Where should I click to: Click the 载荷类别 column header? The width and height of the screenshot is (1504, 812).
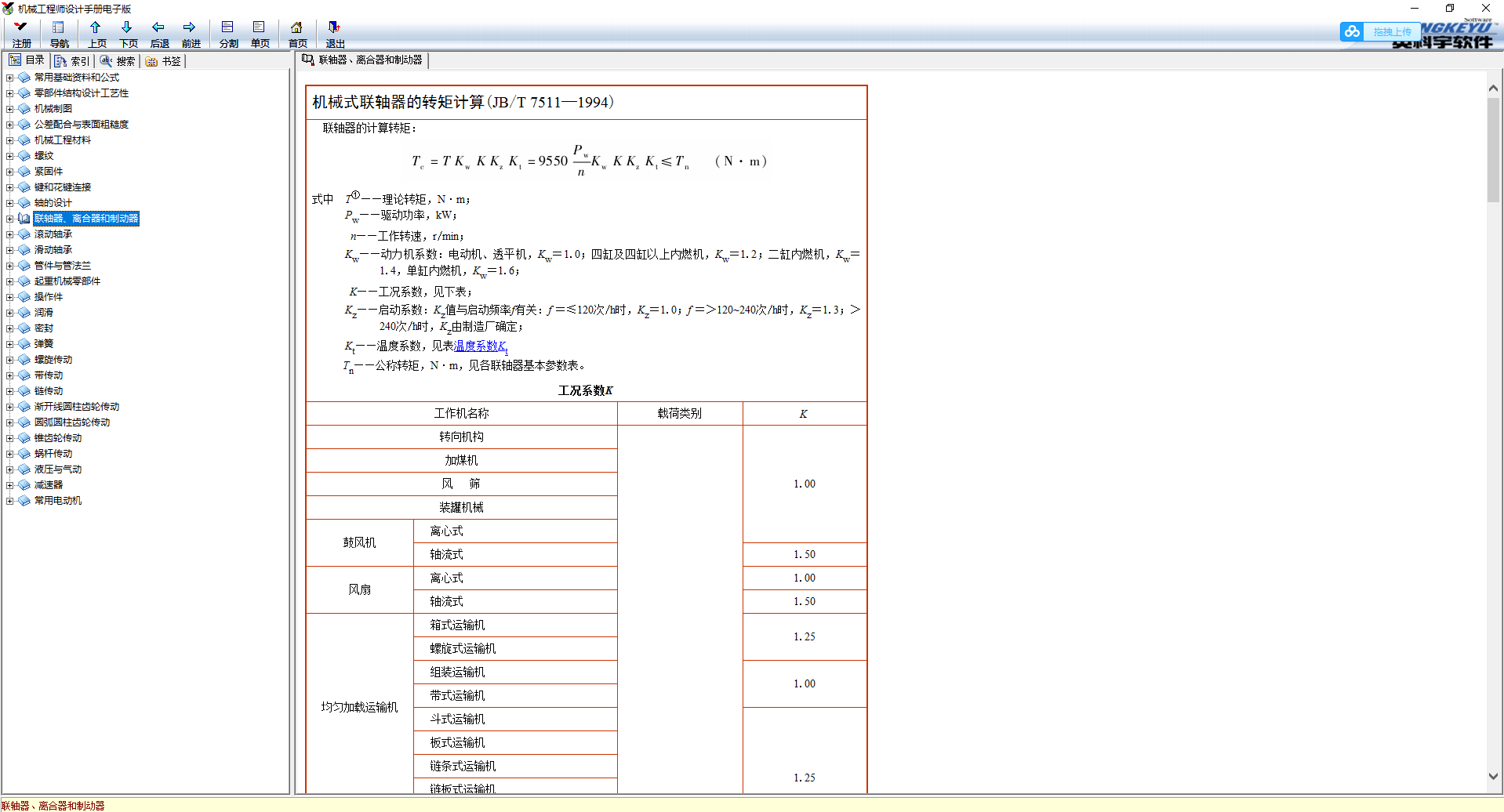[680, 414]
